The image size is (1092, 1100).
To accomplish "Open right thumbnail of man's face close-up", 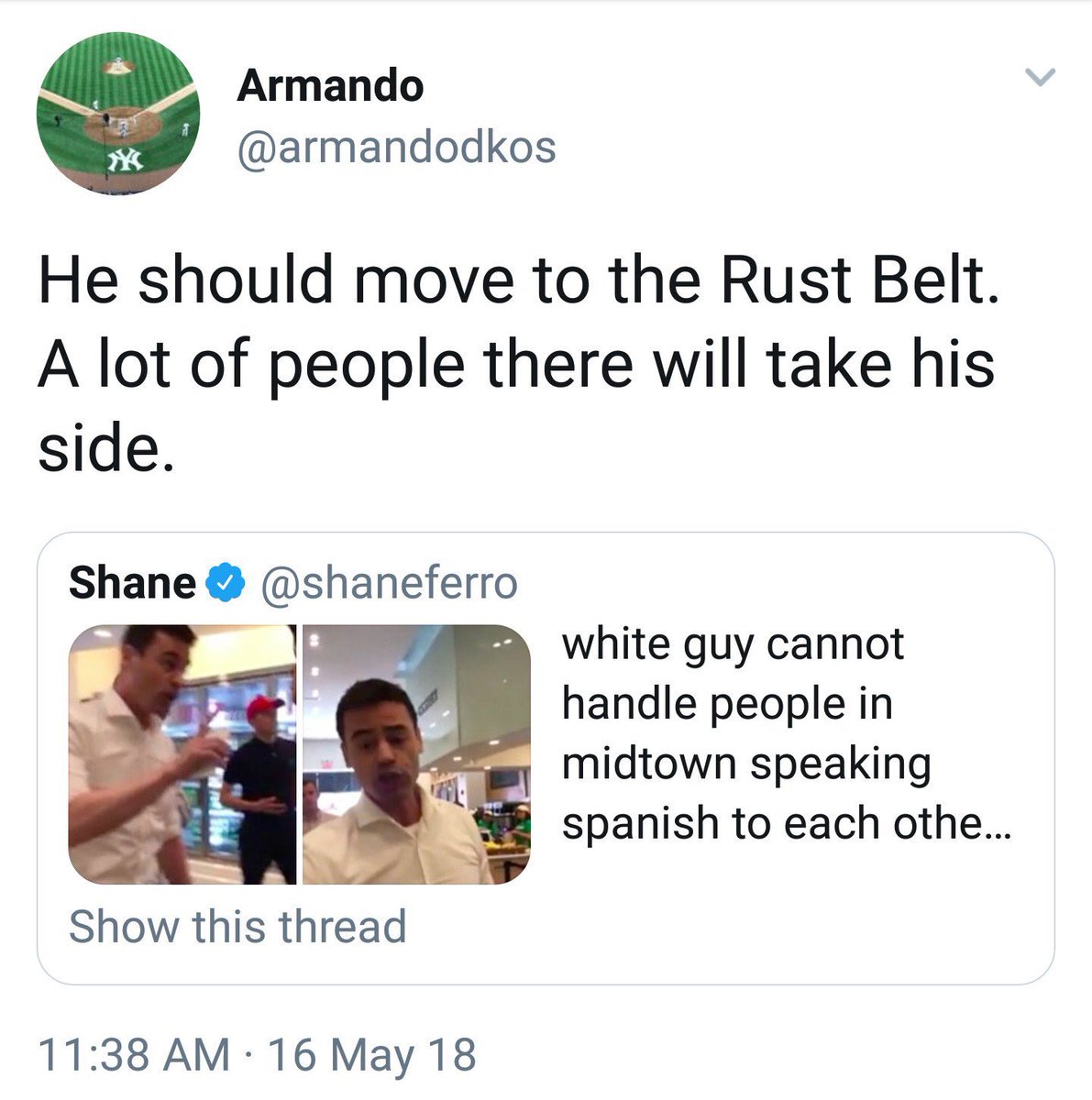I will [416, 754].
